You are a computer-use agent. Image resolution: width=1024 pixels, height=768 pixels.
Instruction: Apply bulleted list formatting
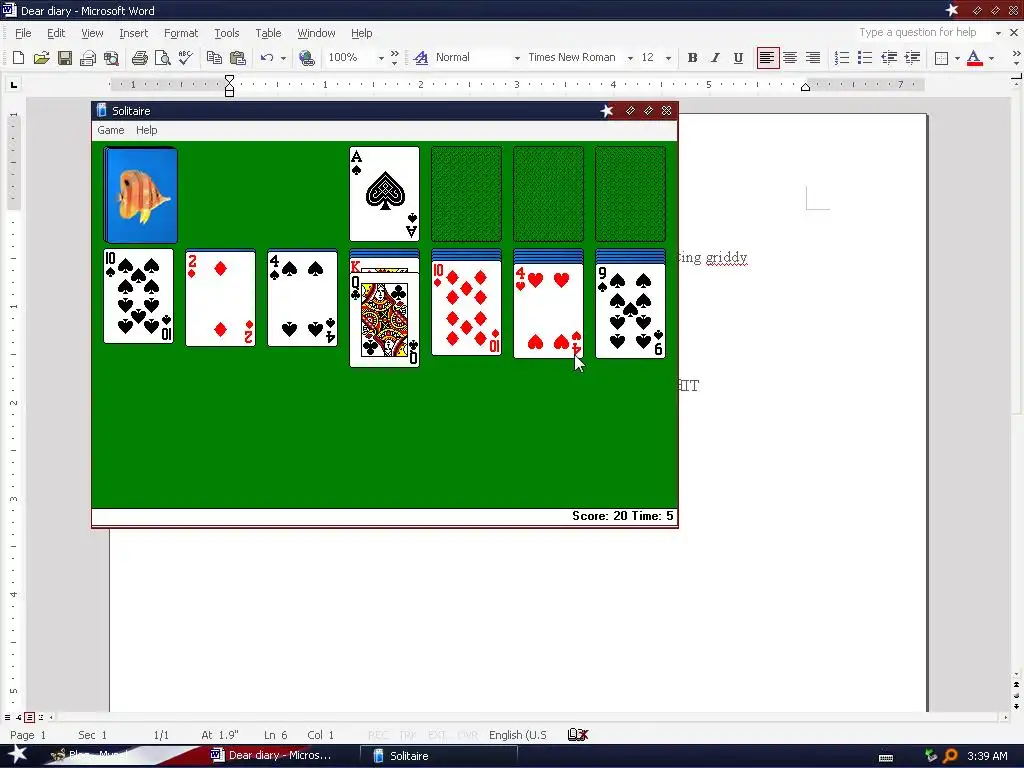pos(865,58)
